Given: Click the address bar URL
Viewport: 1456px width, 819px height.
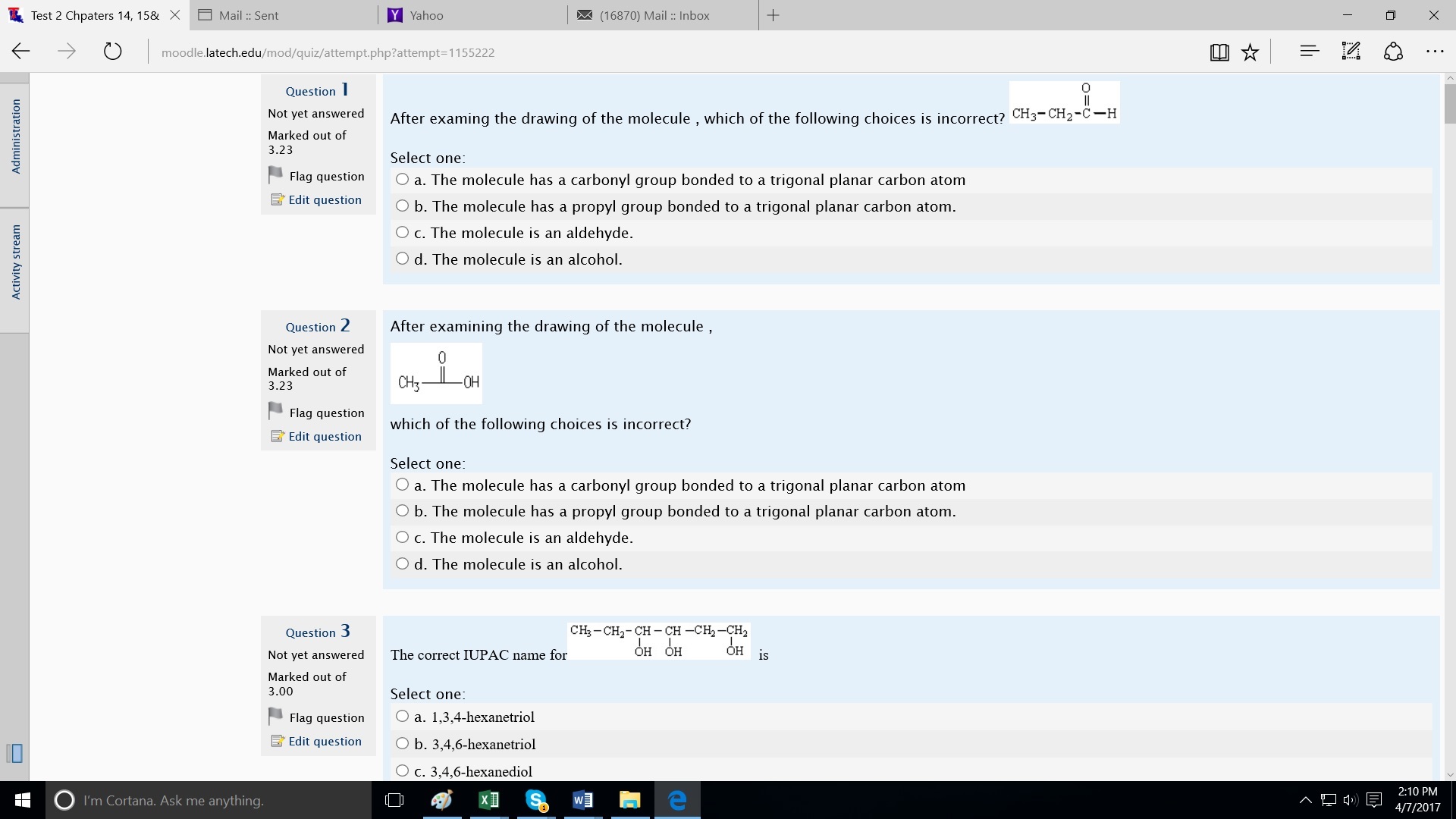Looking at the screenshot, I should (328, 52).
